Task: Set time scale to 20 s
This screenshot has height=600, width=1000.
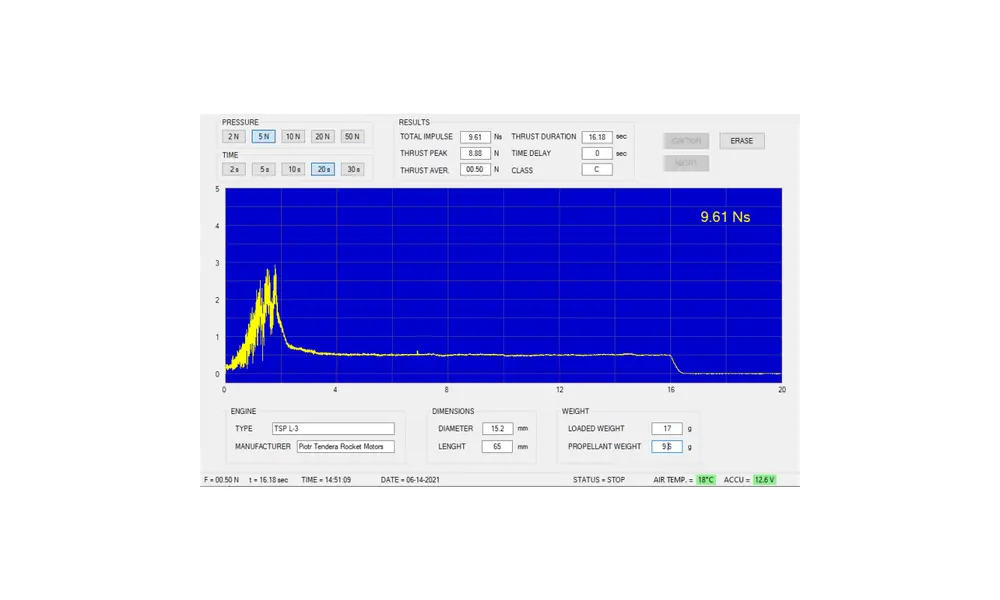Action: coord(323,170)
